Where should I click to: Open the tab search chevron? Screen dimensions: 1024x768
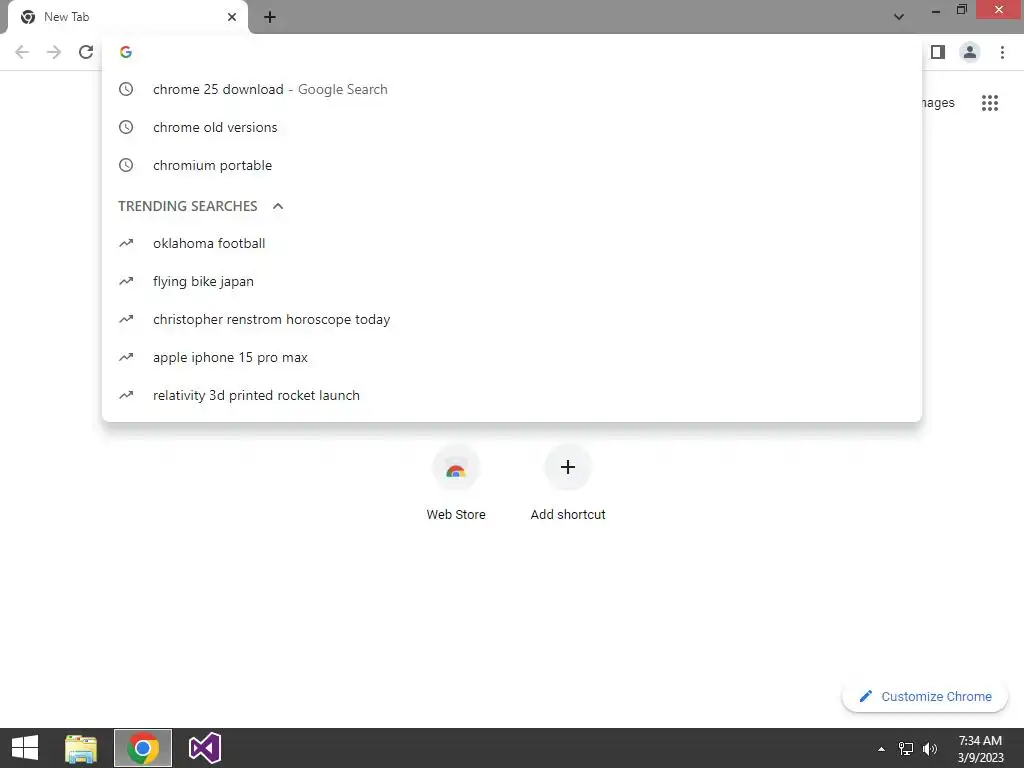(x=899, y=17)
